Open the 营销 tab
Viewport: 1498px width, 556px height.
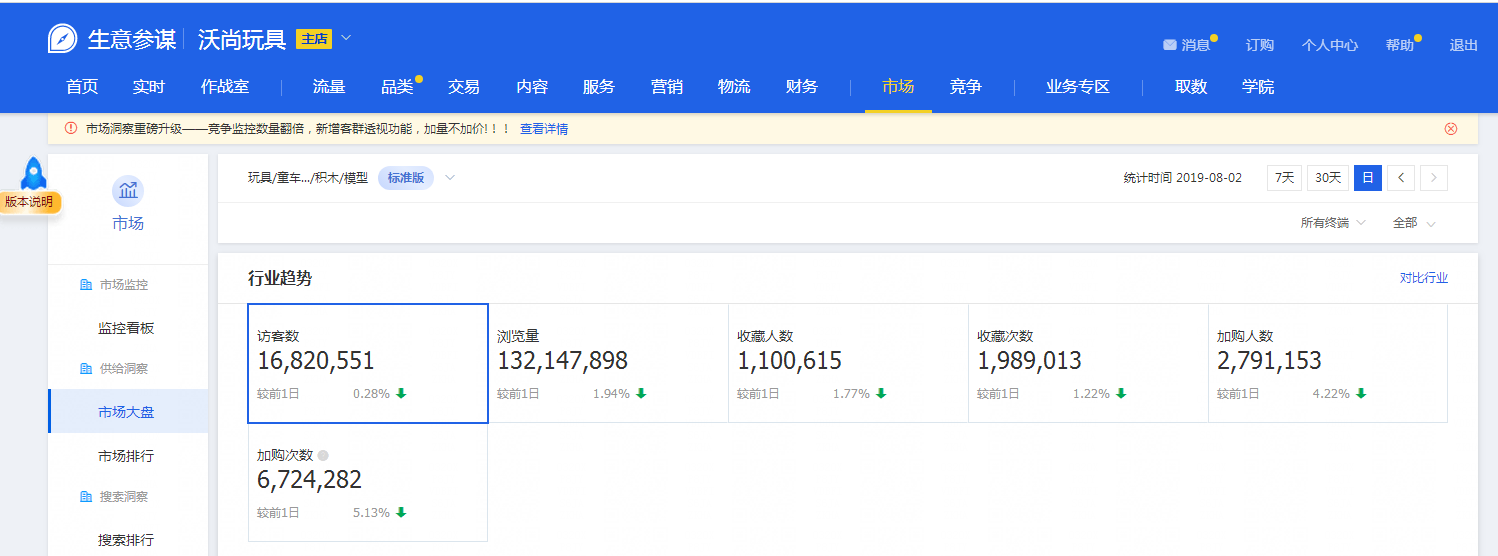tap(667, 87)
